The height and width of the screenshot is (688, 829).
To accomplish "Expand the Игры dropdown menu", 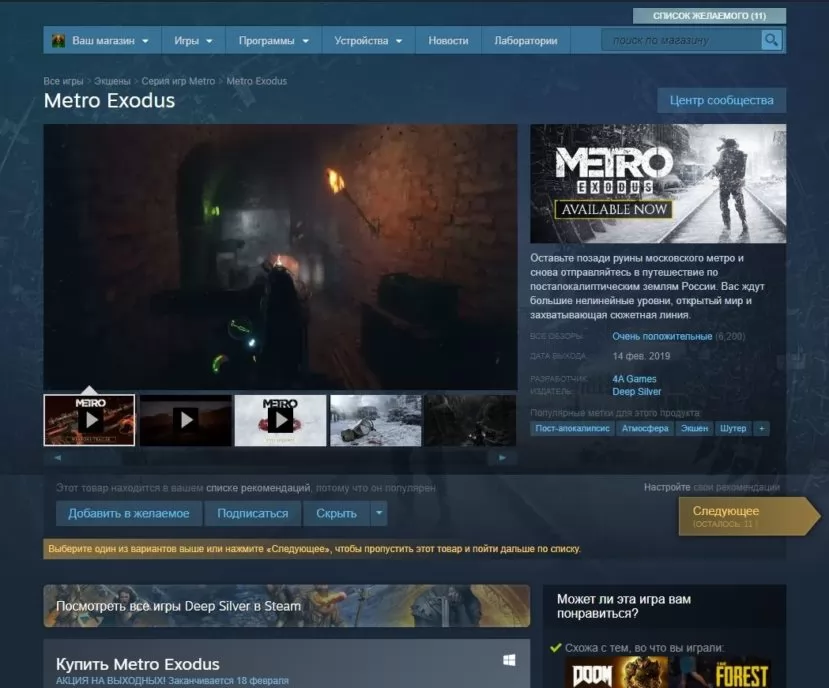I will (x=193, y=41).
